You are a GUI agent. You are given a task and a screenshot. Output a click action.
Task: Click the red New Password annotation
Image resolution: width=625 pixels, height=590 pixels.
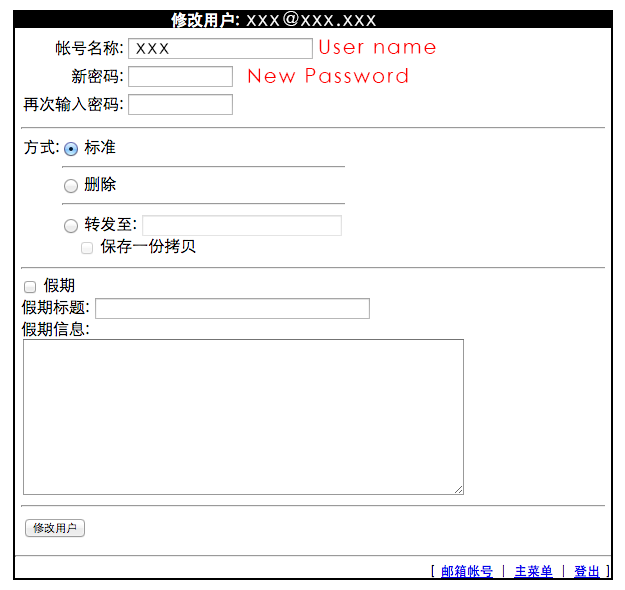click(328, 76)
